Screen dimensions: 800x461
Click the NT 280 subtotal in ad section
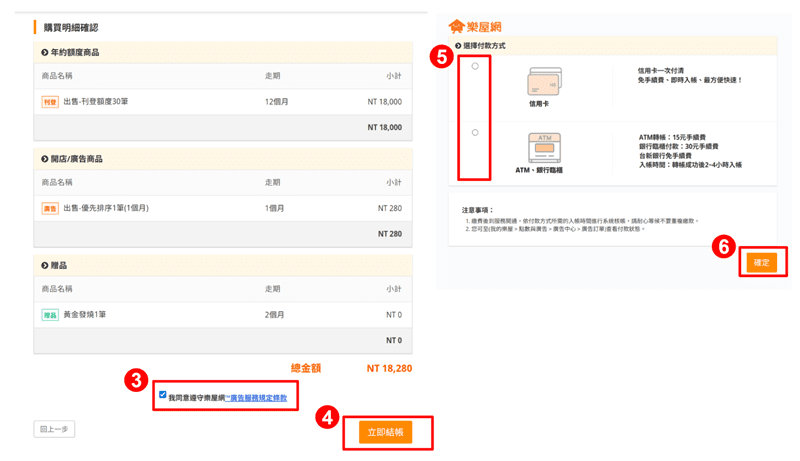pos(390,234)
